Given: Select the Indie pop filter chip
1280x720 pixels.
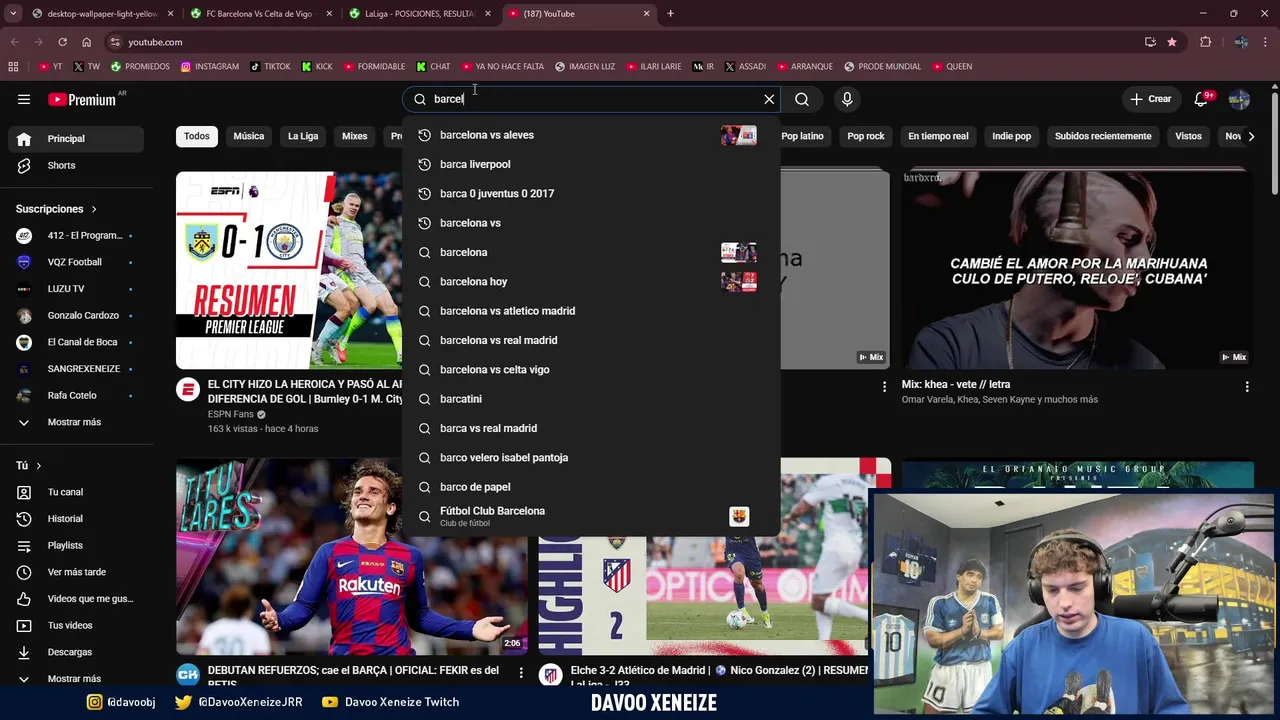Looking at the screenshot, I should (x=1011, y=136).
